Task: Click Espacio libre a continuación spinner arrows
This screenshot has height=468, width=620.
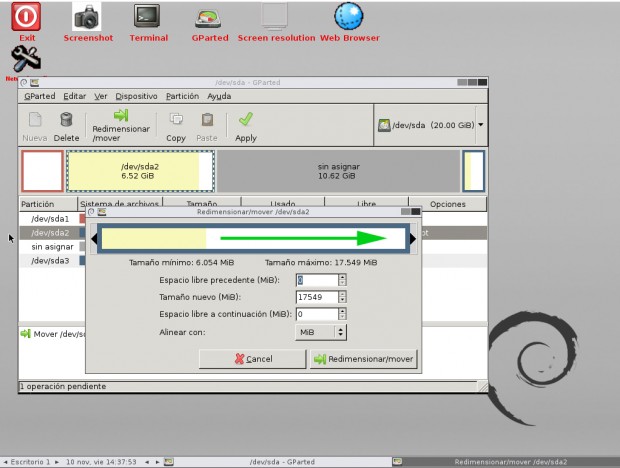Action: click(342, 314)
